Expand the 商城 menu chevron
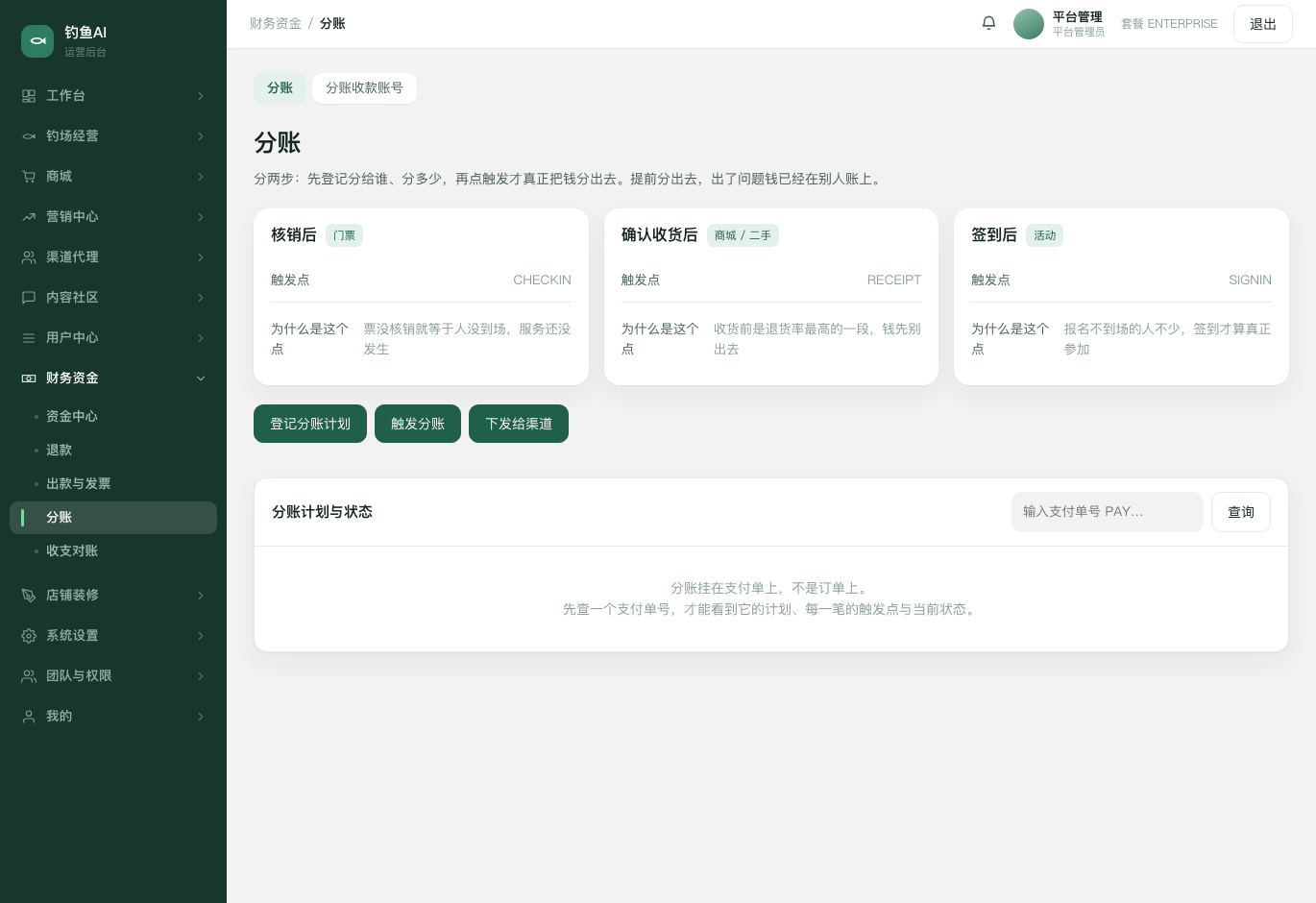1316x903 pixels. tap(201, 177)
